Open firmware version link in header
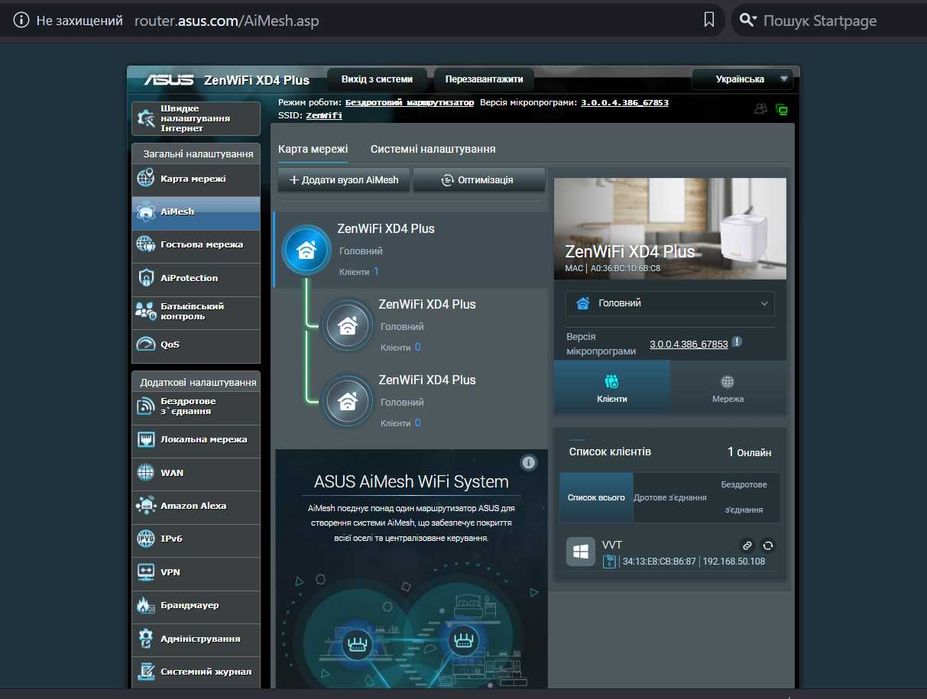This screenshot has height=699, width=927. click(x=624, y=102)
